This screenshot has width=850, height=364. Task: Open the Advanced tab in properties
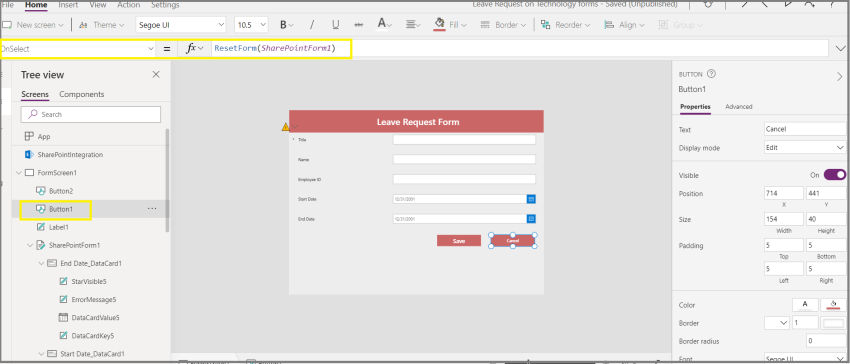coord(738,107)
